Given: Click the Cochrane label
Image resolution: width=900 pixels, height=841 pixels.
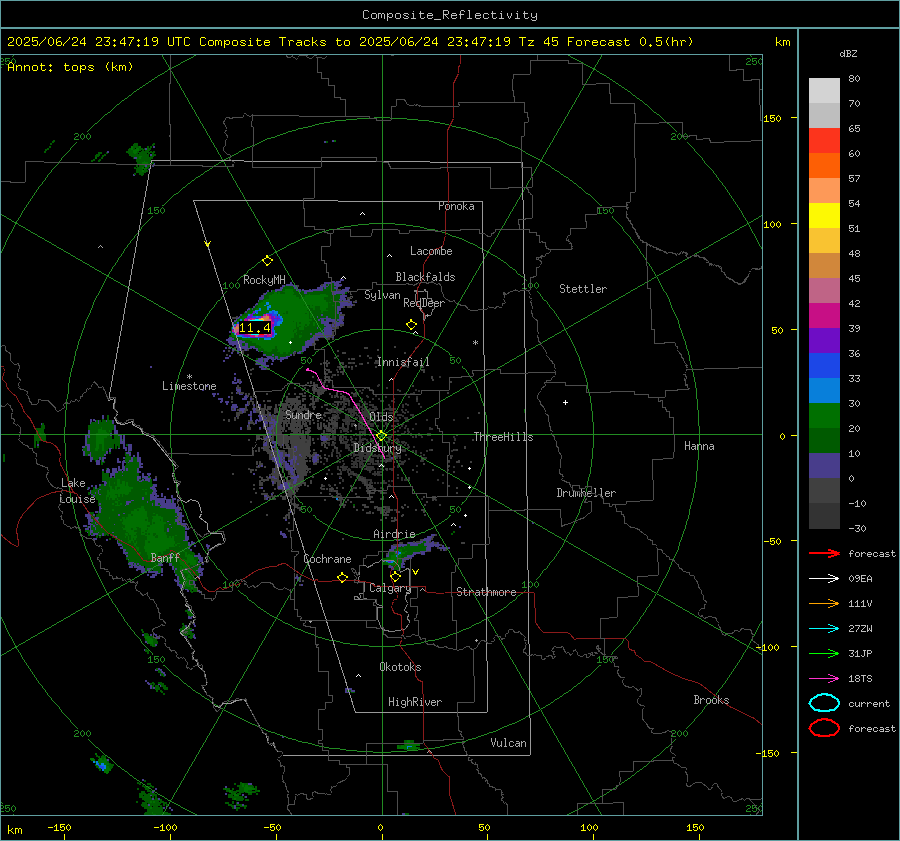Looking at the screenshot, I should click(327, 559).
